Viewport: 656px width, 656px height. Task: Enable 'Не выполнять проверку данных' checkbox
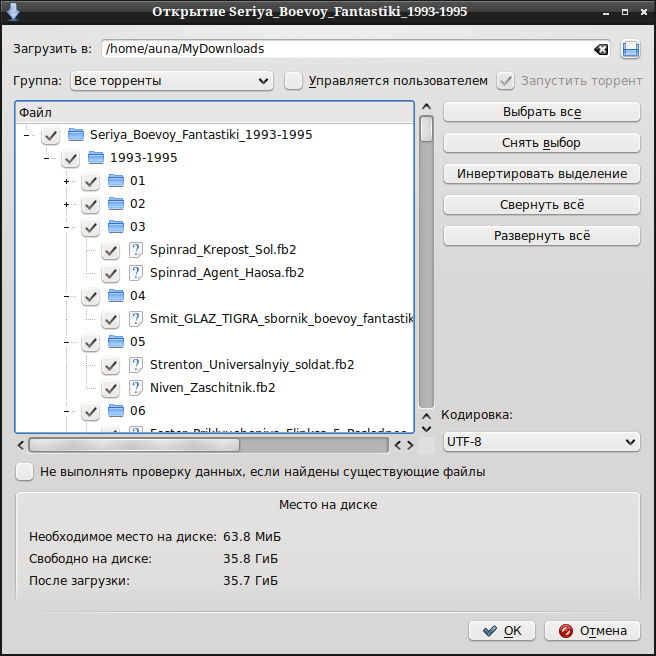point(24,472)
